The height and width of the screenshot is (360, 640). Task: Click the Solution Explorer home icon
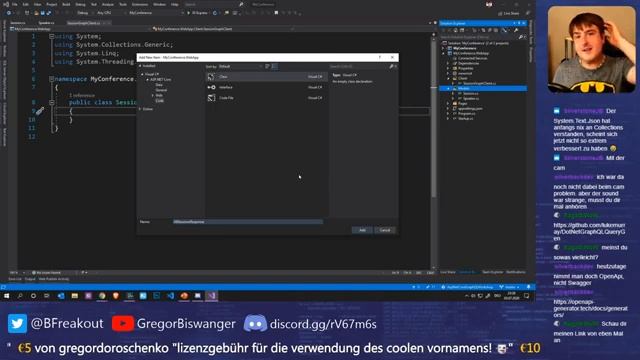tap(456, 30)
